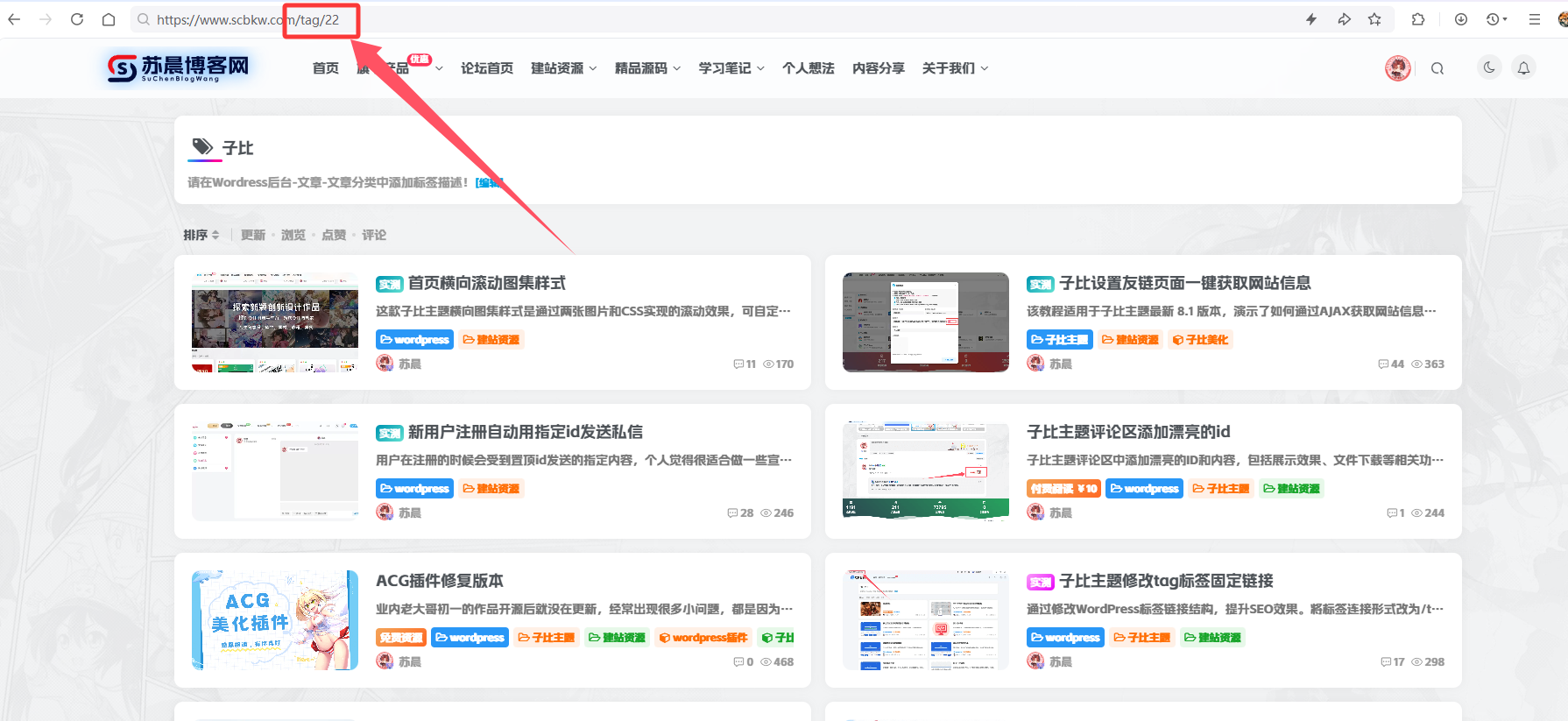The width and height of the screenshot is (1568, 721).
Task: Click thumbnail of ACG插件修复版本 post
Action: click(275, 620)
